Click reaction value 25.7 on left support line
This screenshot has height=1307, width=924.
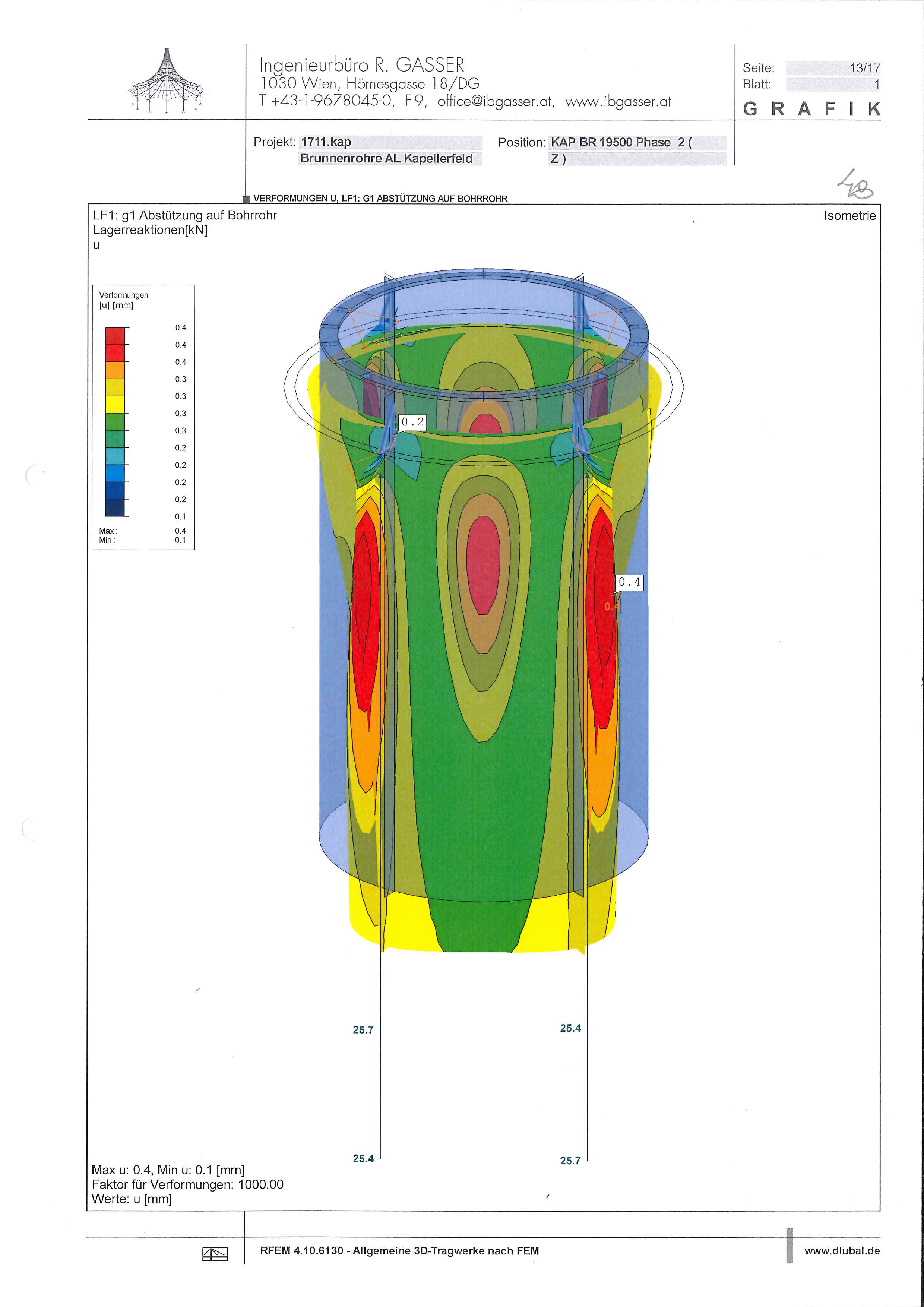363,1030
